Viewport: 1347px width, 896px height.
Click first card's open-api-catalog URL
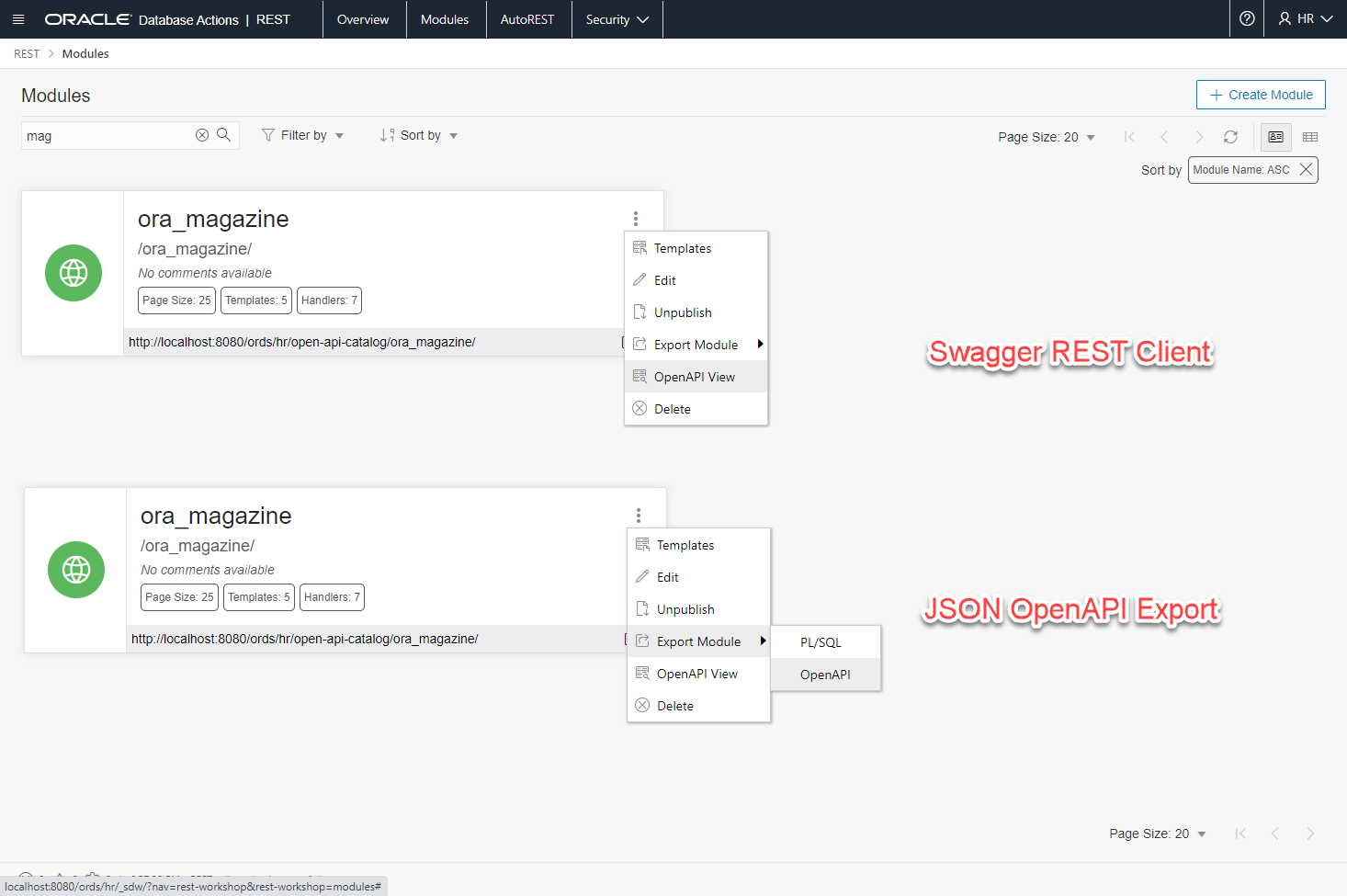pos(301,342)
